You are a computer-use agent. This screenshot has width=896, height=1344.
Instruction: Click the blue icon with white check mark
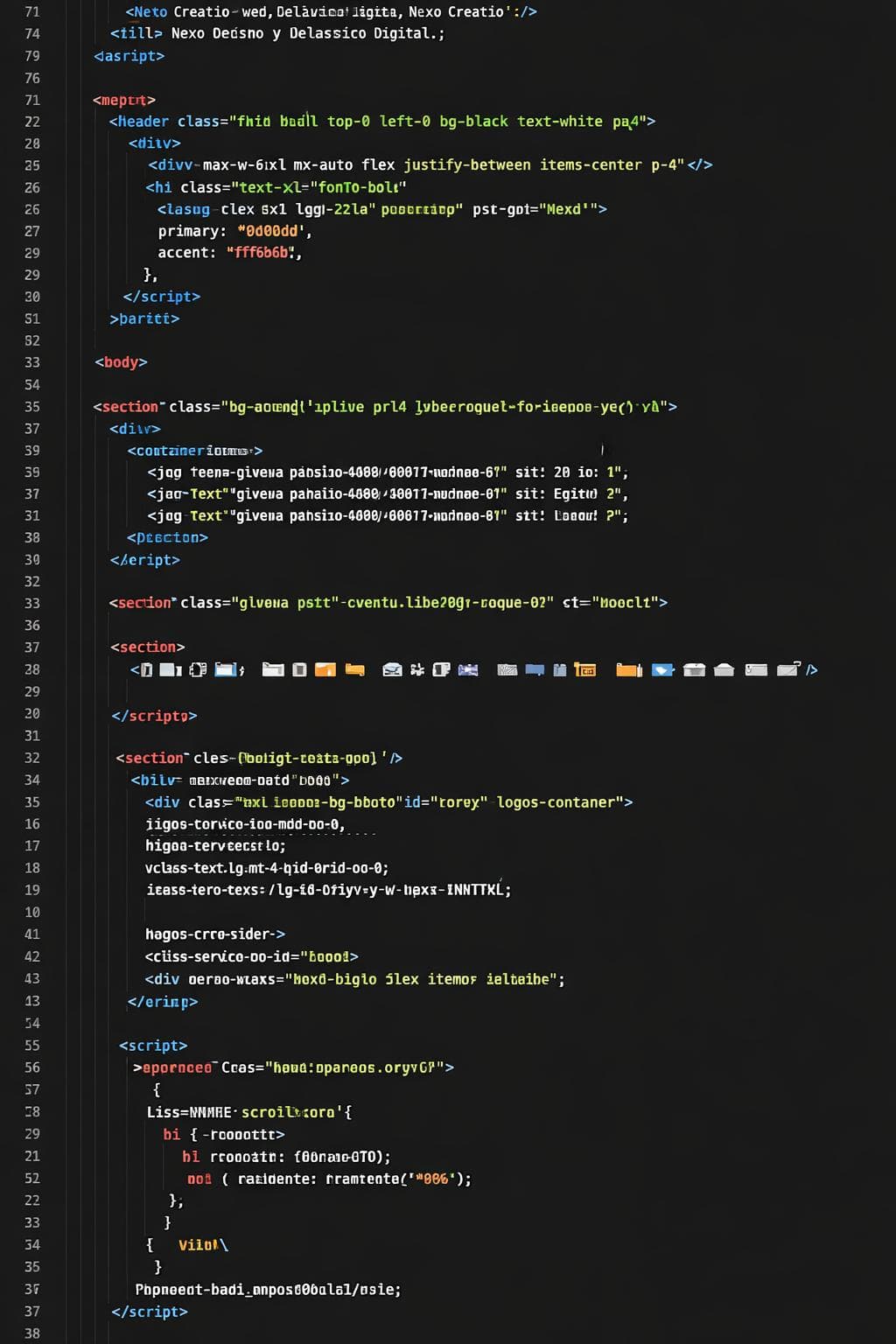(663, 669)
